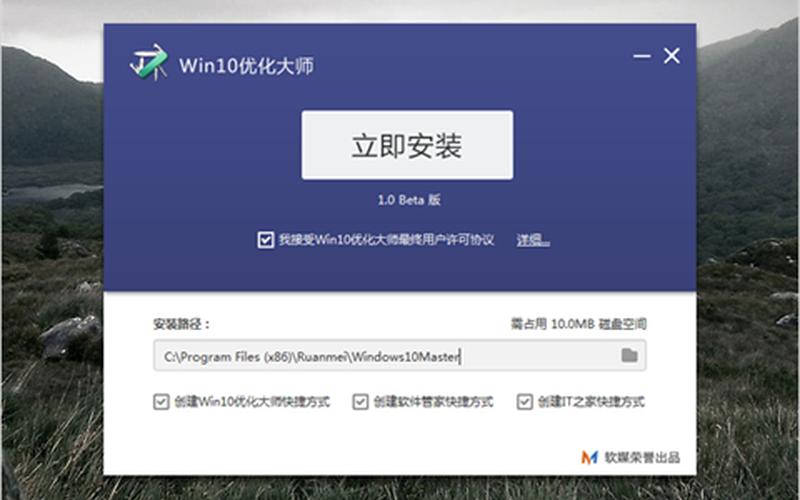Click the 立即安装 install button
The image size is (800, 500).
click(407, 145)
